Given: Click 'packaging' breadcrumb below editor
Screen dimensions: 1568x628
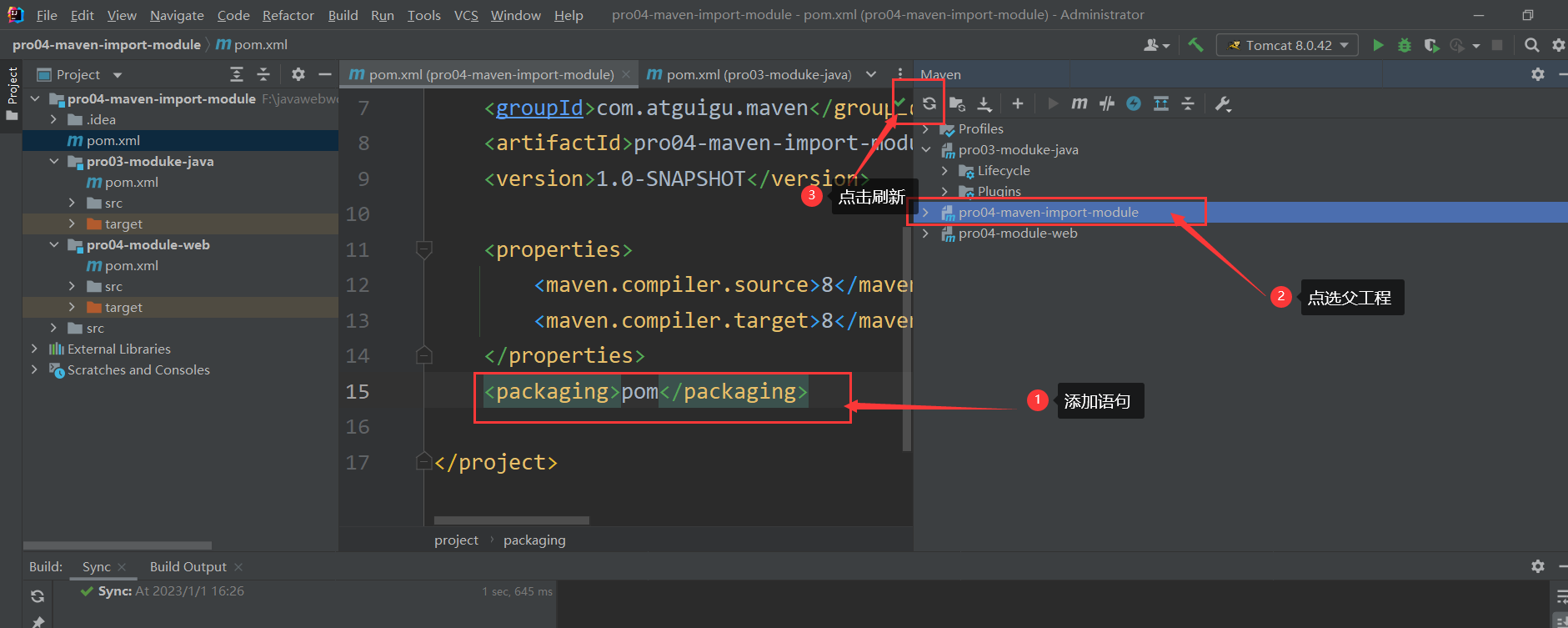Looking at the screenshot, I should (534, 540).
